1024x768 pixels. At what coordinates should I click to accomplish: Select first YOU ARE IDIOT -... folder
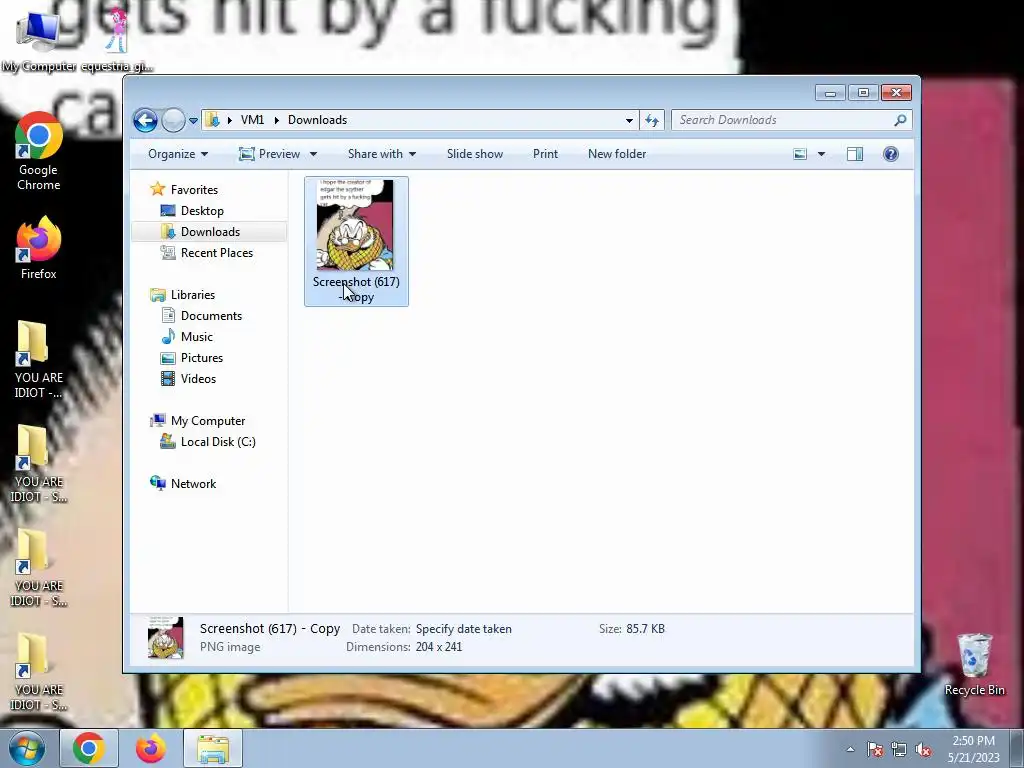tap(39, 360)
